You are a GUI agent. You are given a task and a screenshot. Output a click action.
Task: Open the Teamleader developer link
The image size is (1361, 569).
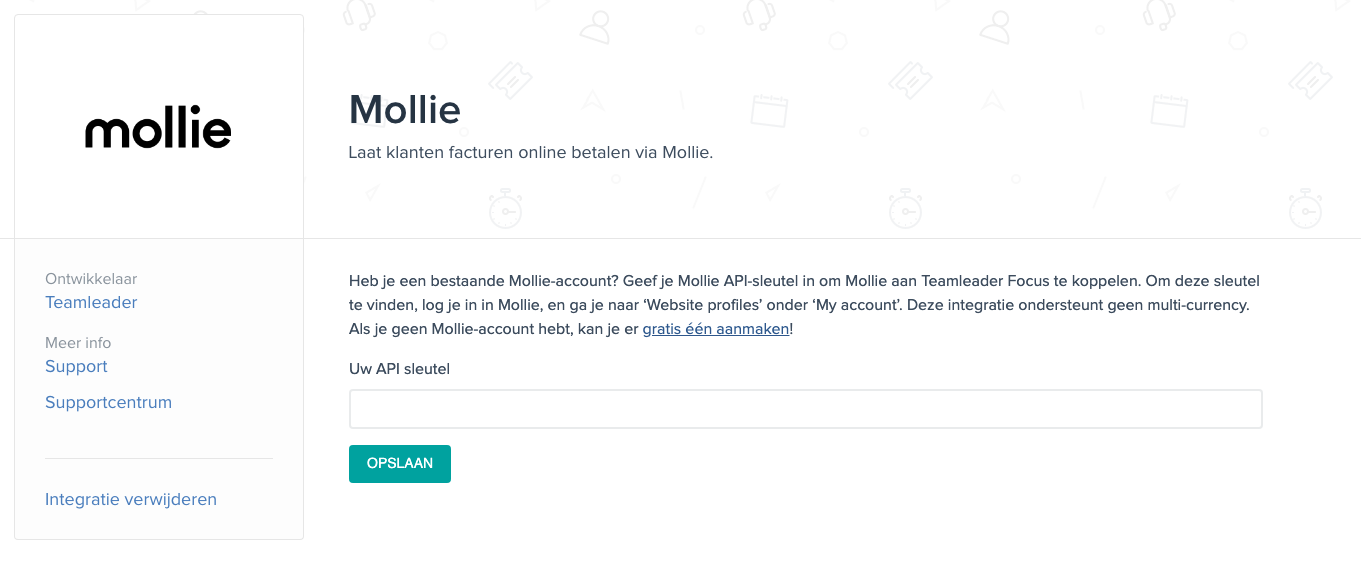(x=91, y=302)
